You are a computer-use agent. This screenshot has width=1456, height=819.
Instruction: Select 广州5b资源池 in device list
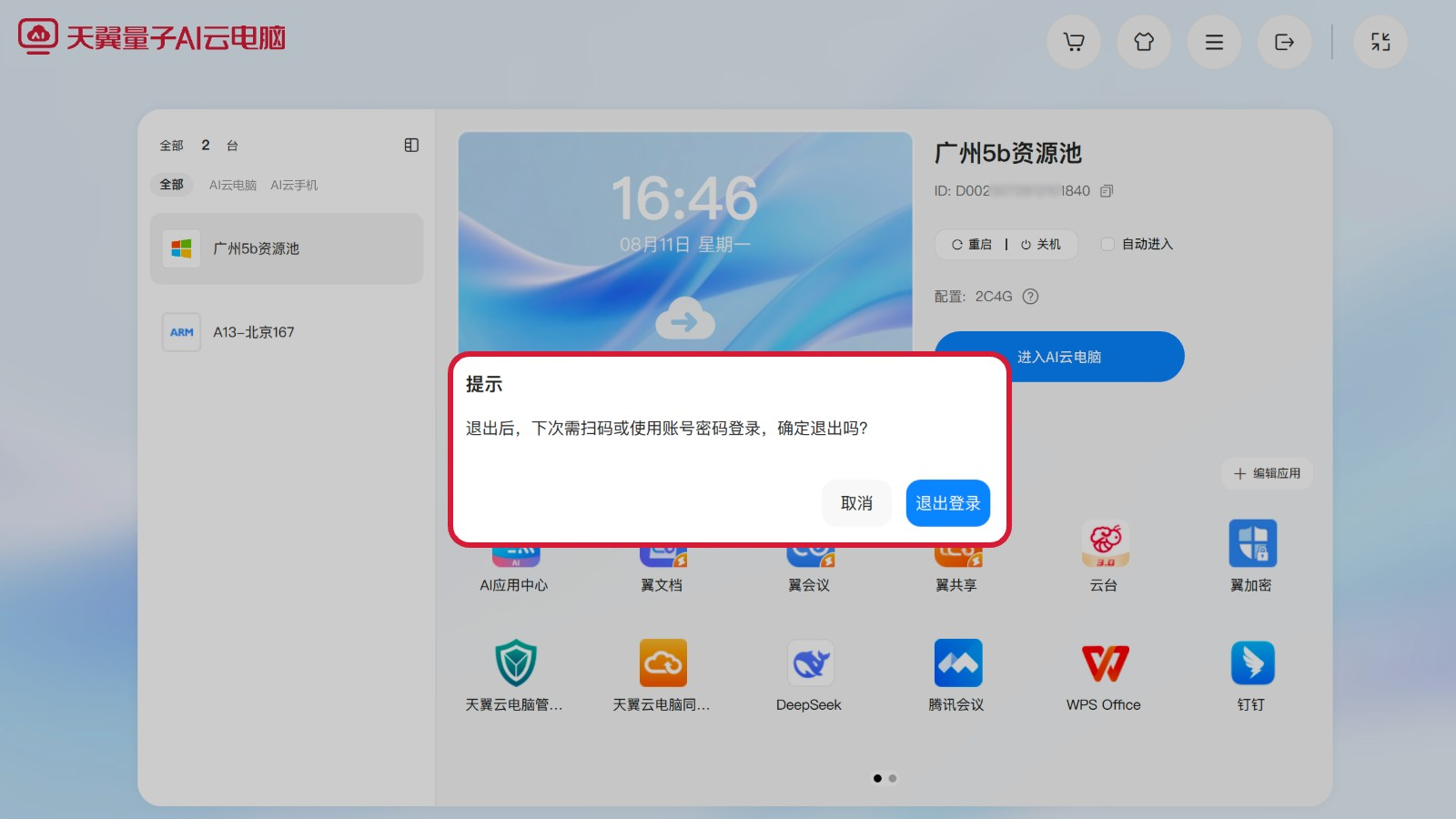coord(287,248)
